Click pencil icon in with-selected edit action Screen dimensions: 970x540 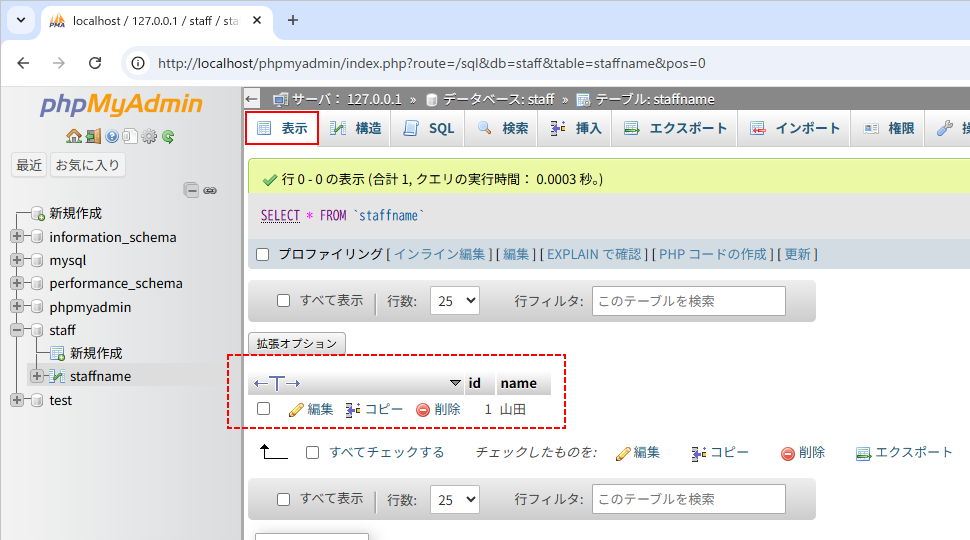pyautogui.click(x=623, y=453)
